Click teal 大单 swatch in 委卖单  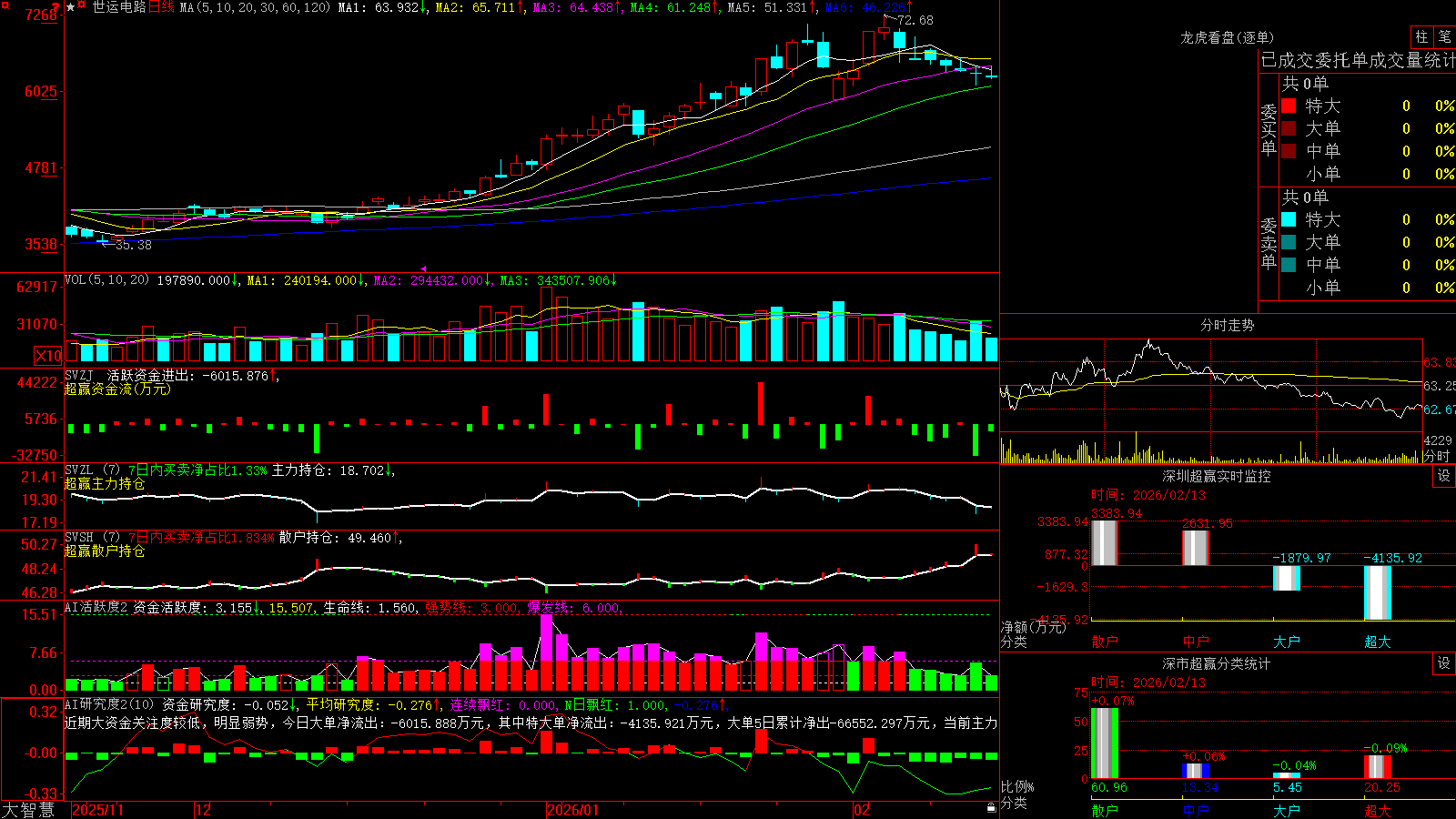pos(1289,242)
